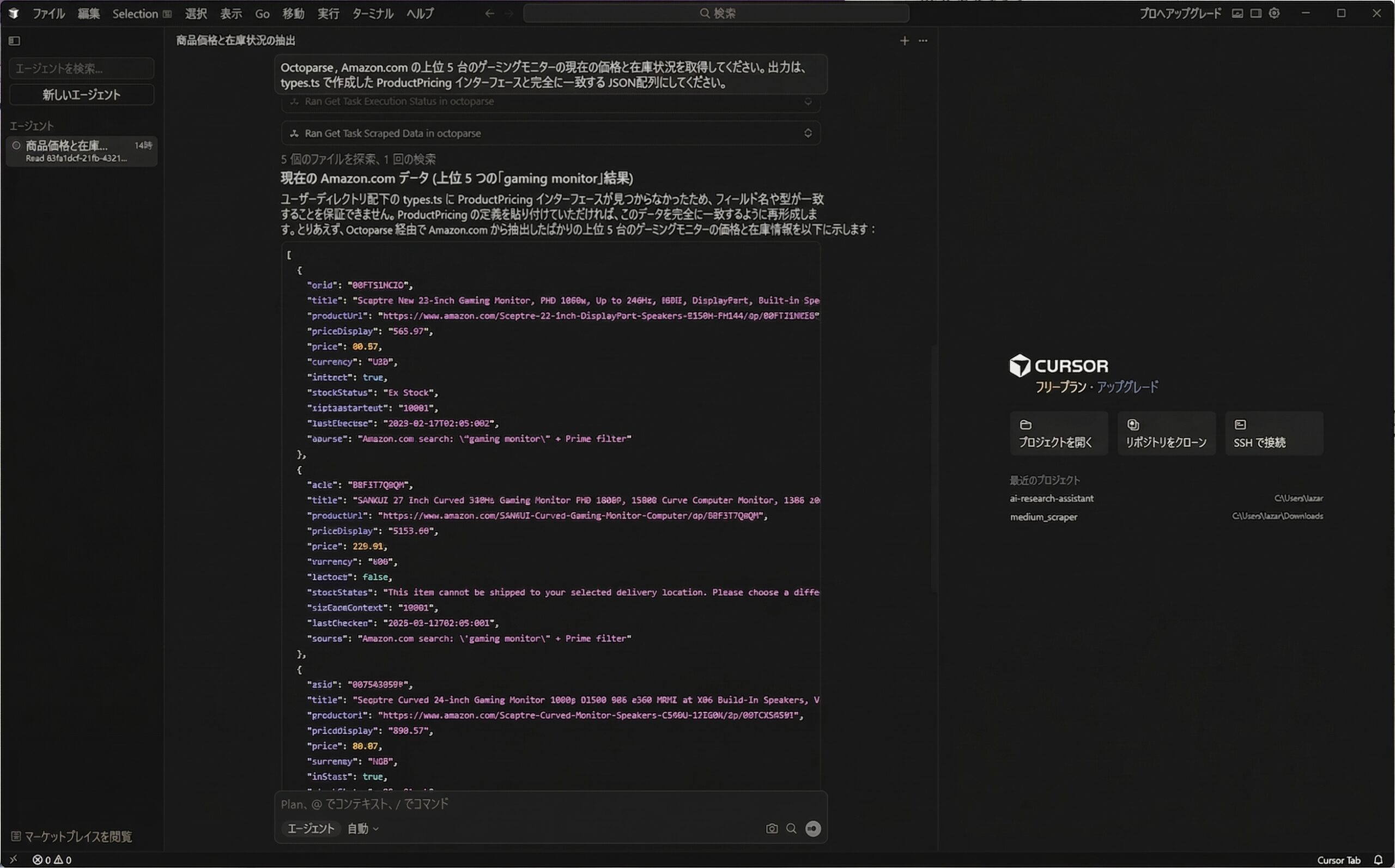The height and width of the screenshot is (868, 1395).
Task: Select the 商品価格と在庫... agent entry
Action: [82, 151]
